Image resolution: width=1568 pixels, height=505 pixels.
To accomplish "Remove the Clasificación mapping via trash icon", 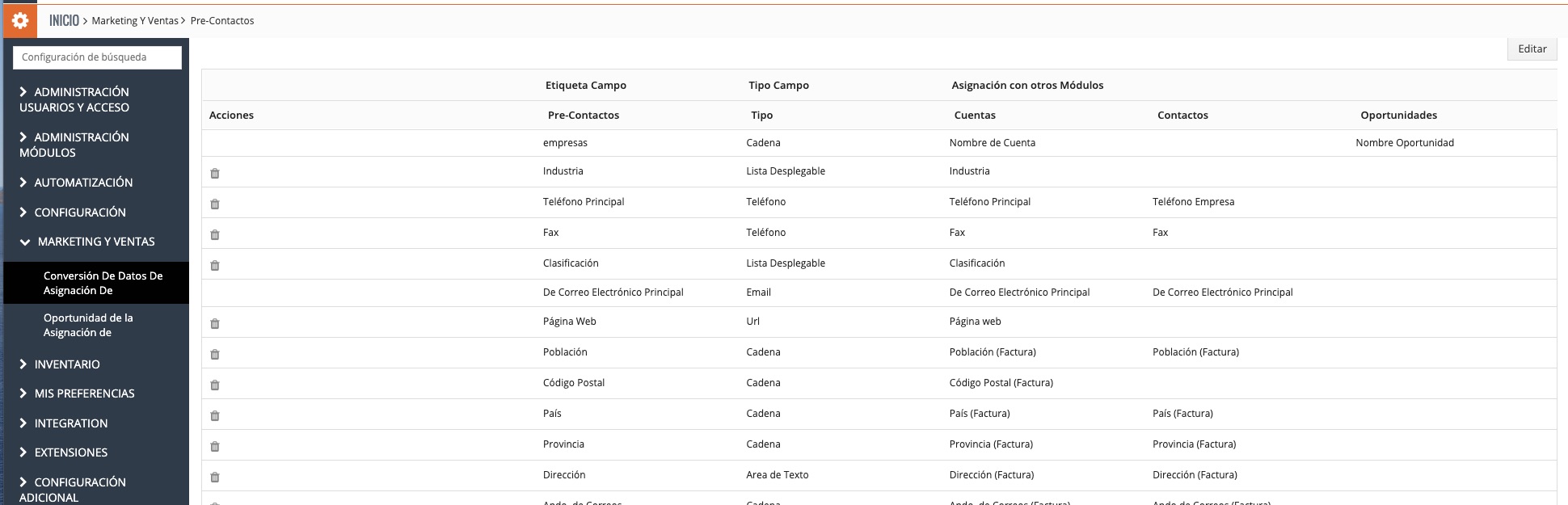I will click(215, 265).
